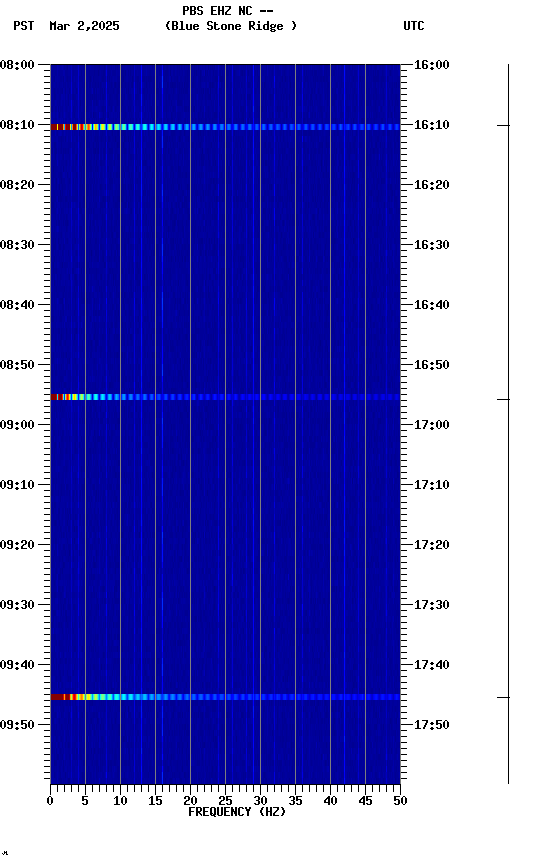
Task: Click the 'FREQUENCY (HZ)' axis title
Action: pyautogui.click(x=237, y=812)
